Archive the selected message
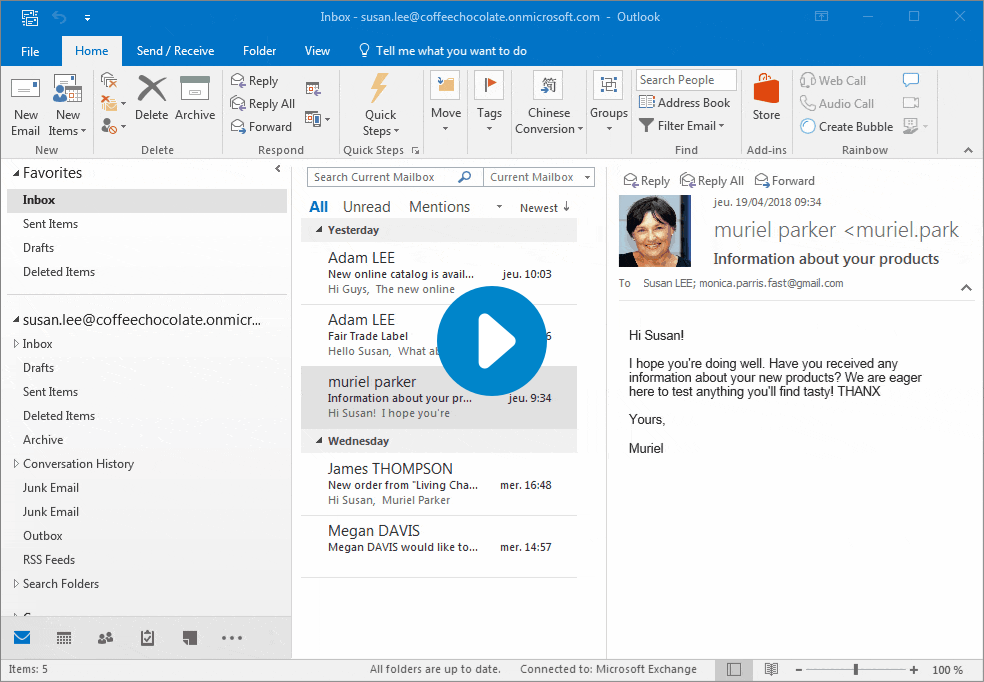This screenshot has height=682, width=984. pos(195,99)
